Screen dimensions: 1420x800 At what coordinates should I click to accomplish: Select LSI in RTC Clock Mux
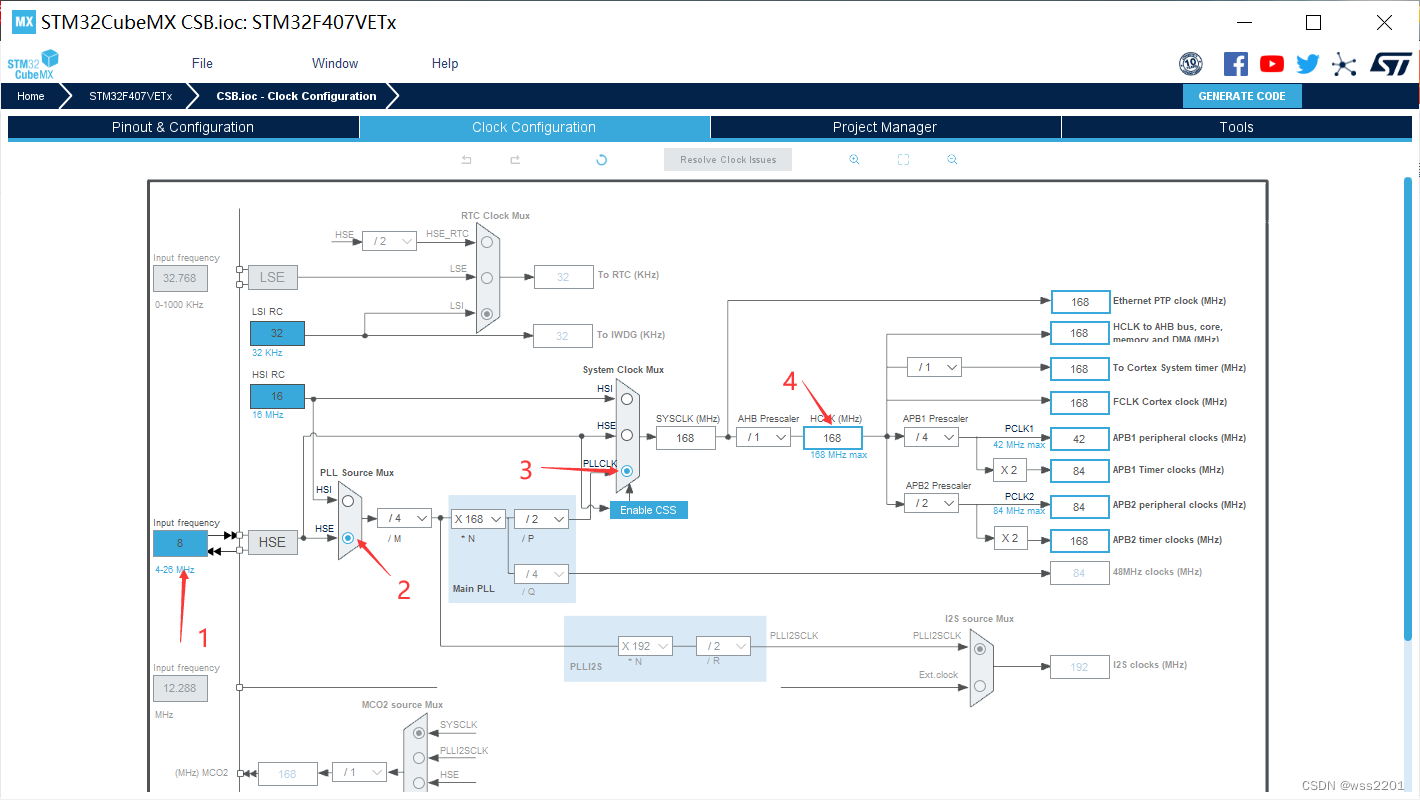[x=487, y=313]
